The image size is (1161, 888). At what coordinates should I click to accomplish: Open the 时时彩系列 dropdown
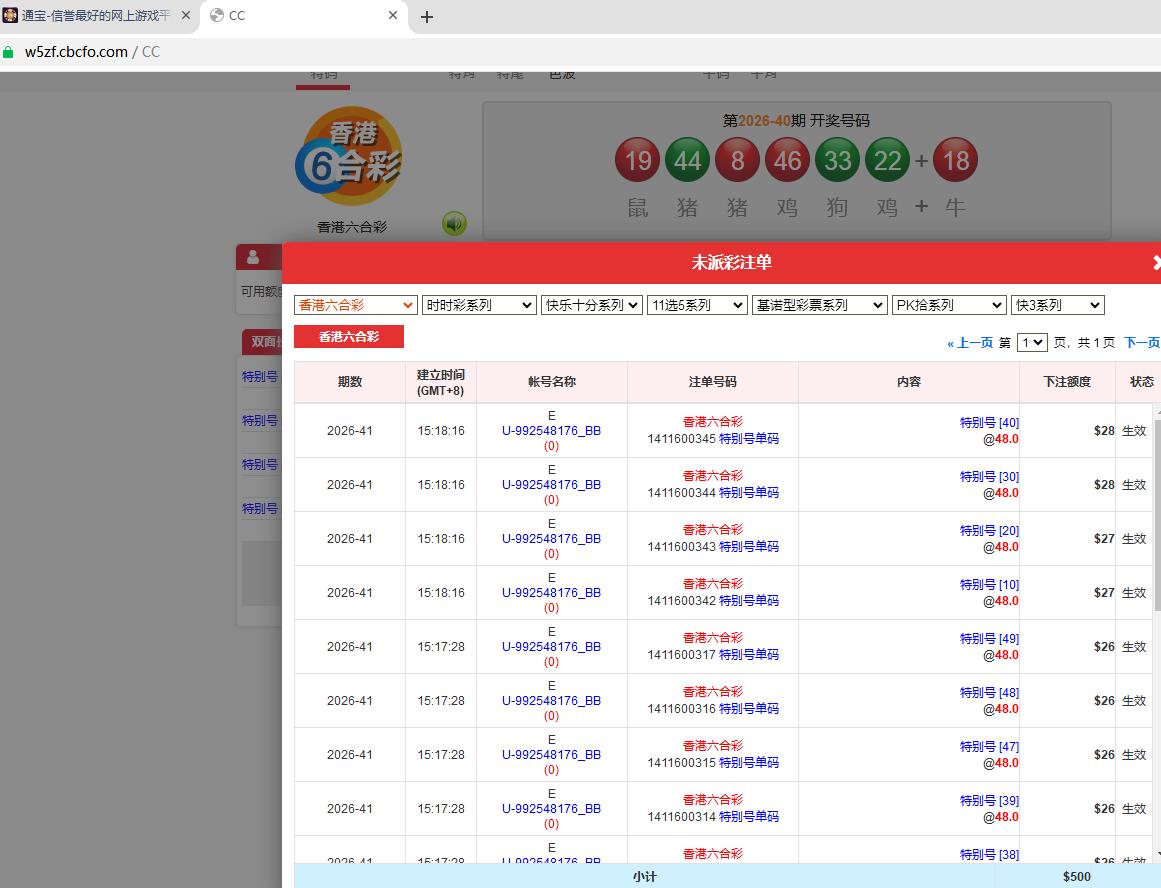pos(479,305)
